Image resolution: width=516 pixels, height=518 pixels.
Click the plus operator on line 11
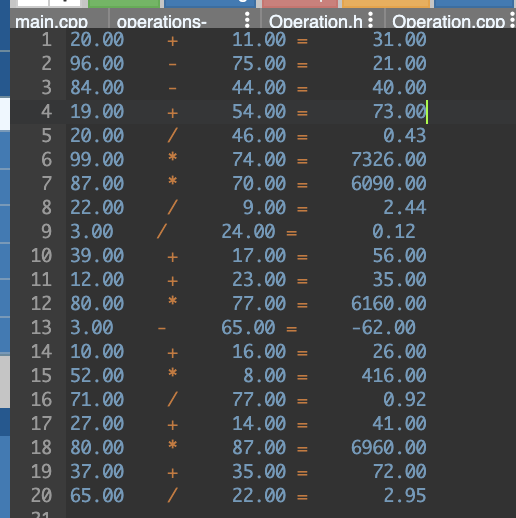[172, 281]
